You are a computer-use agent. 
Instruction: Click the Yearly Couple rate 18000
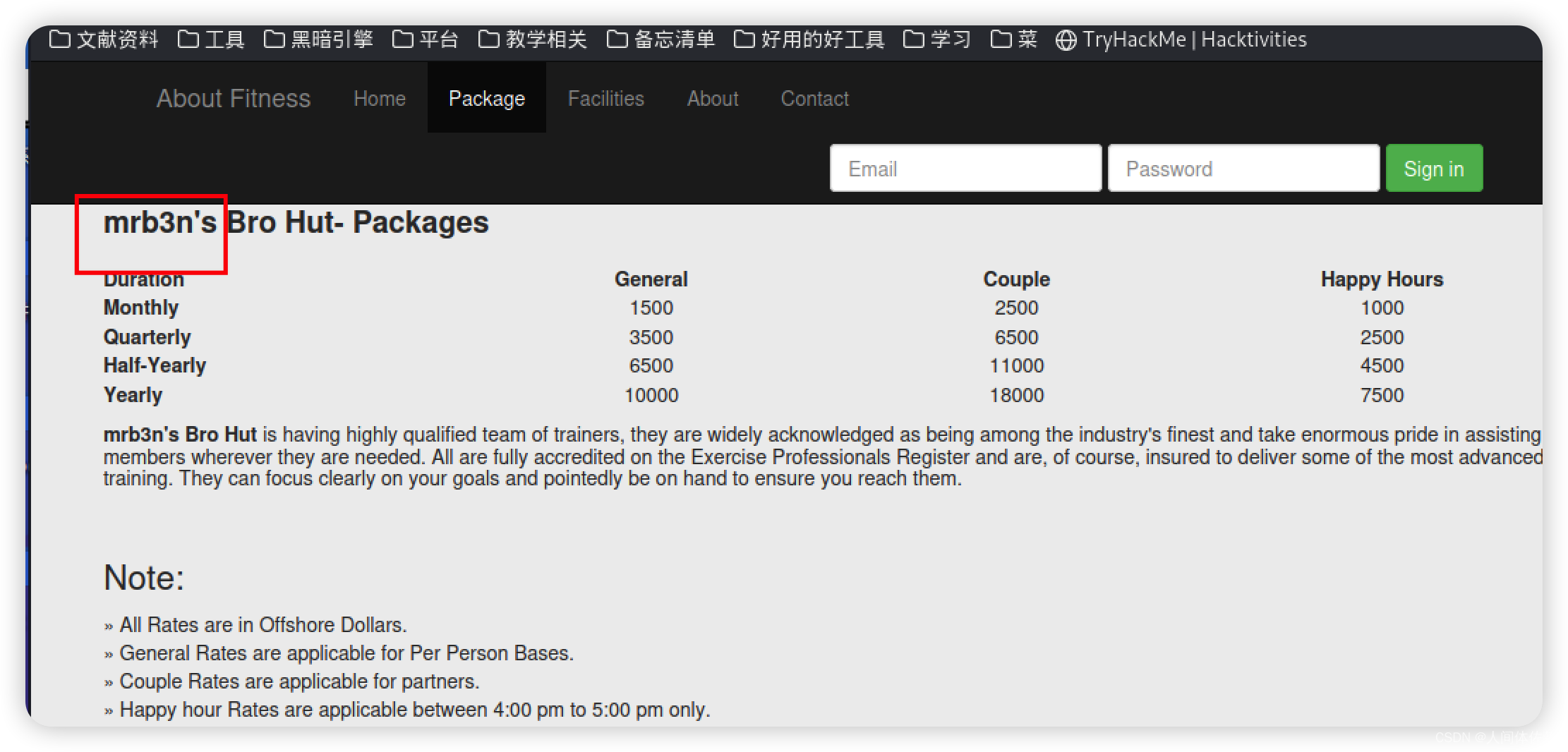pyautogui.click(x=1017, y=395)
